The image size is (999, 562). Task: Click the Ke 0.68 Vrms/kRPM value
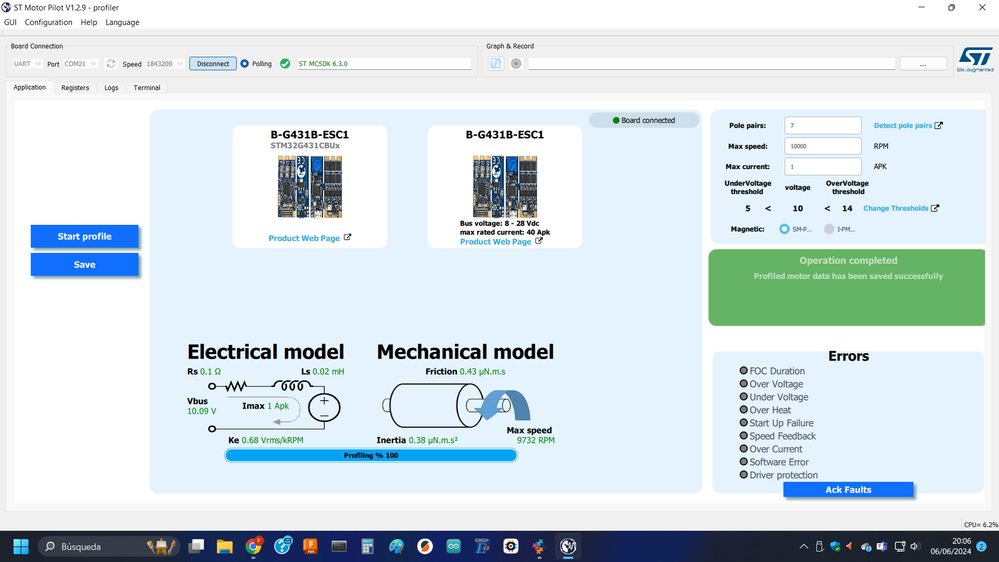(x=272, y=440)
